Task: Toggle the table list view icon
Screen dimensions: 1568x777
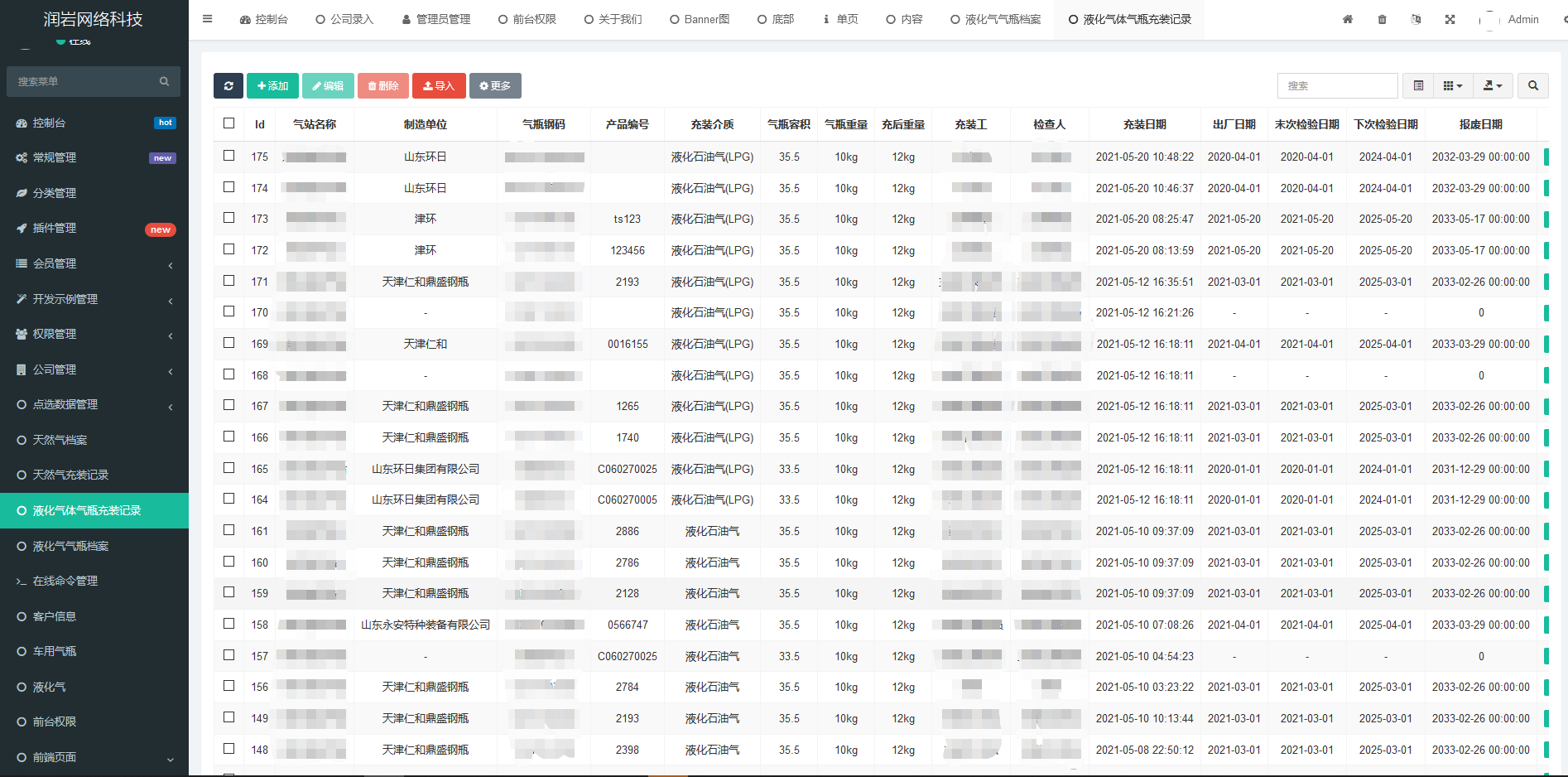Action: pos(1418,86)
